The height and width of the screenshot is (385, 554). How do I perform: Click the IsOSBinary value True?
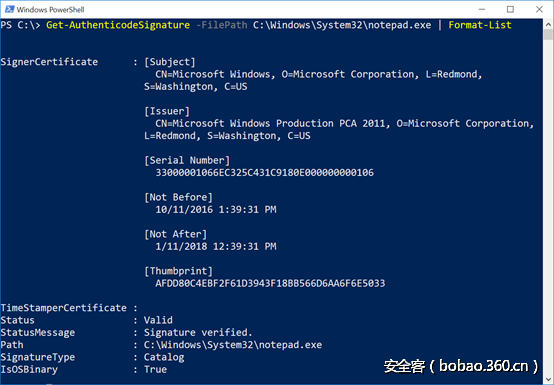coord(155,369)
